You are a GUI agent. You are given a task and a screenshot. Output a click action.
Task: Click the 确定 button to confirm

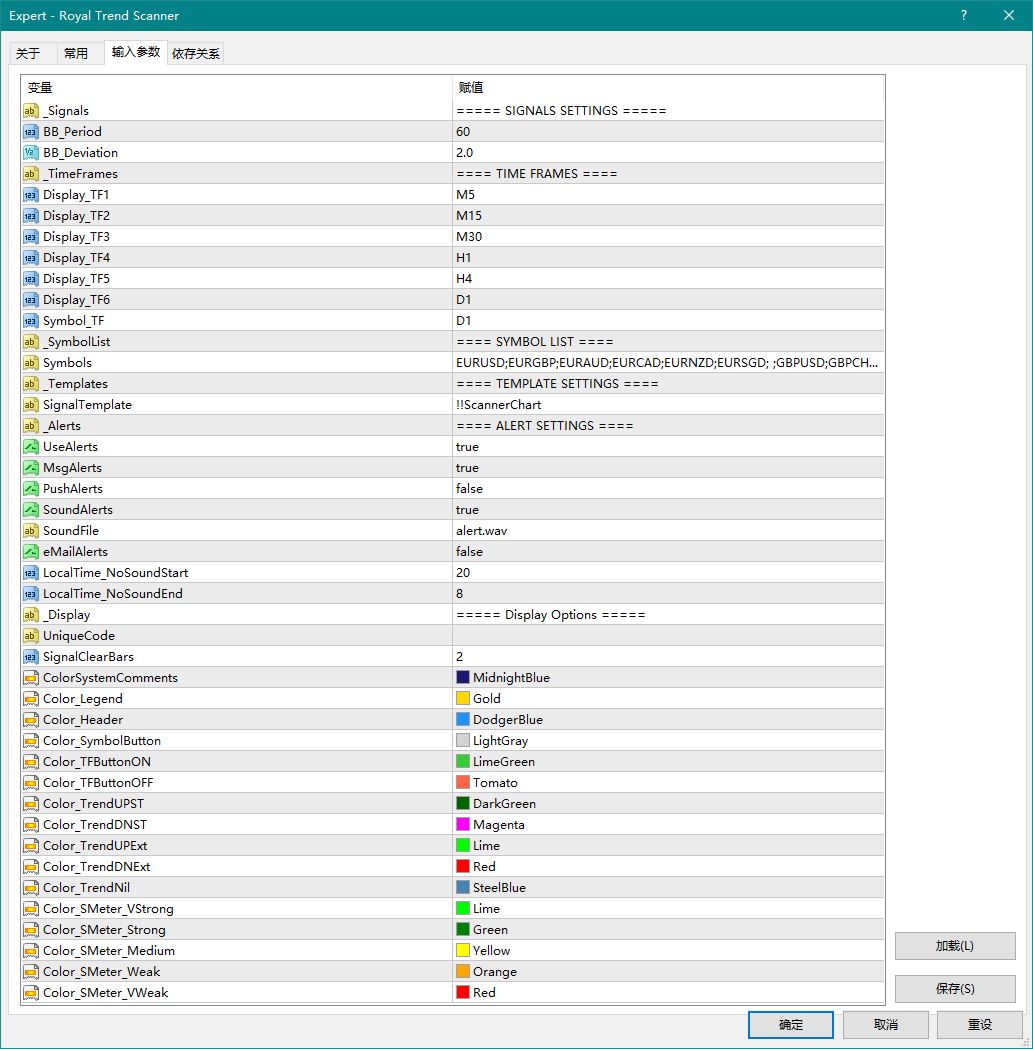point(790,1025)
